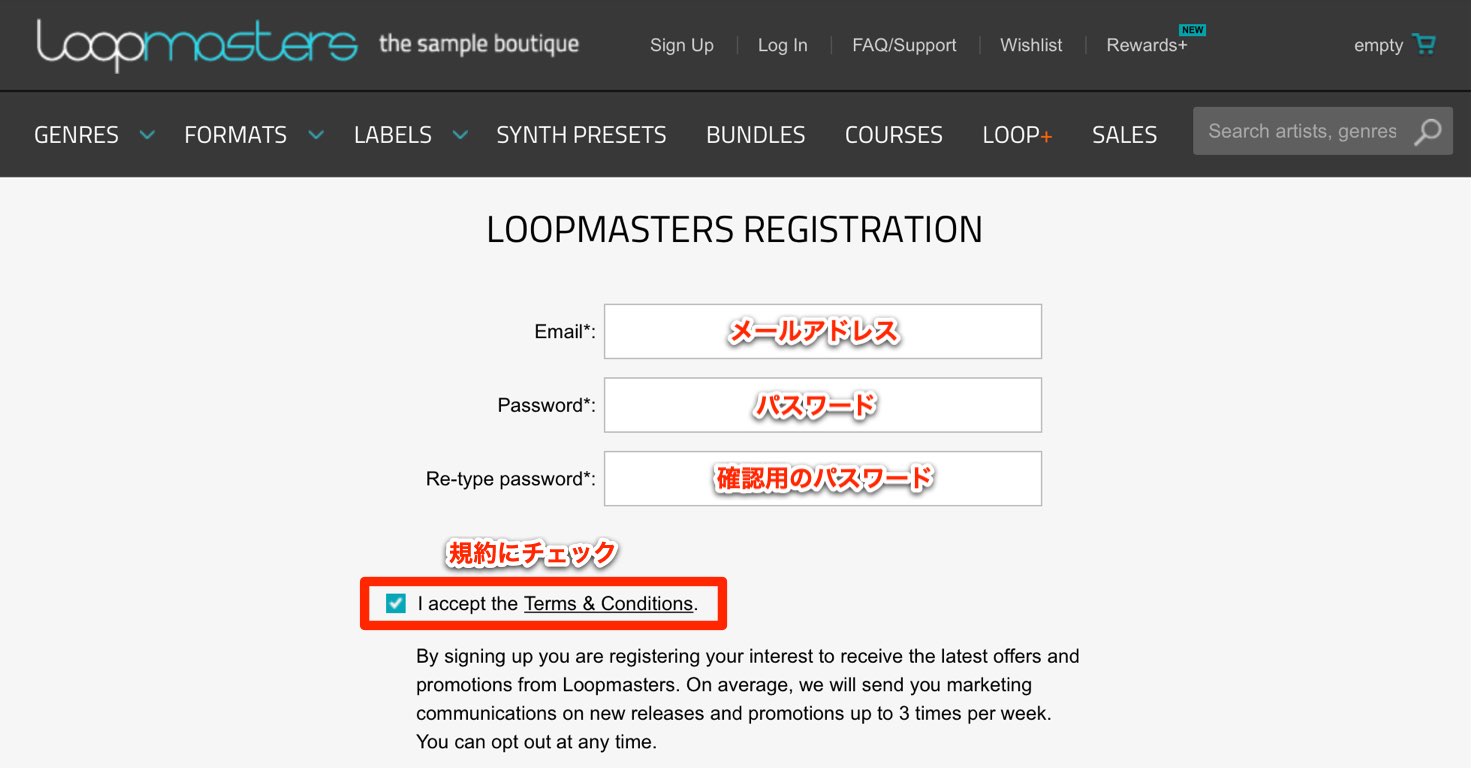Open the Terms & Conditions link
Image resolution: width=1472 pixels, height=768 pixels.
pyautogui.click(x=608, y=604)
